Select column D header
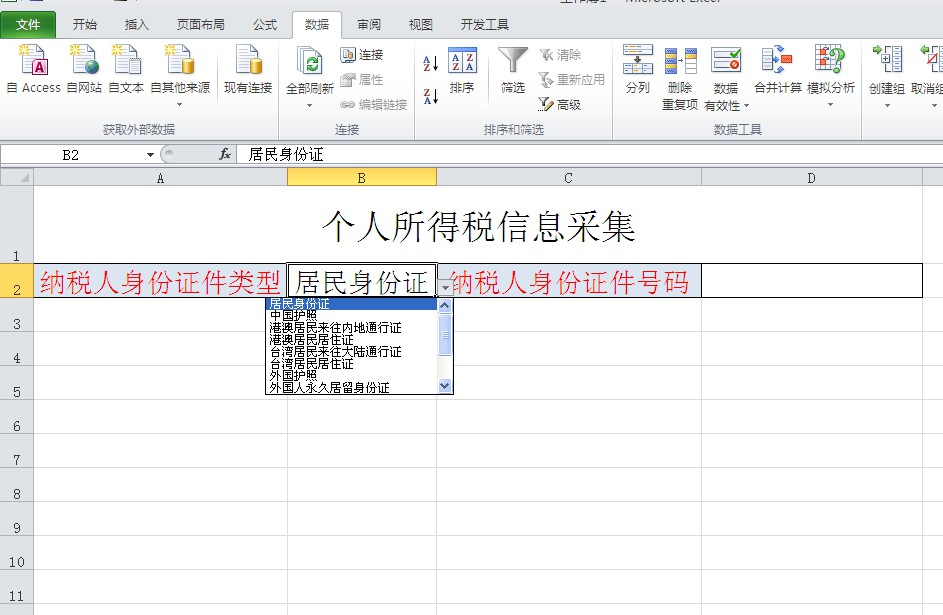This screenshot has width=943, height=615. tap(811, 178)
